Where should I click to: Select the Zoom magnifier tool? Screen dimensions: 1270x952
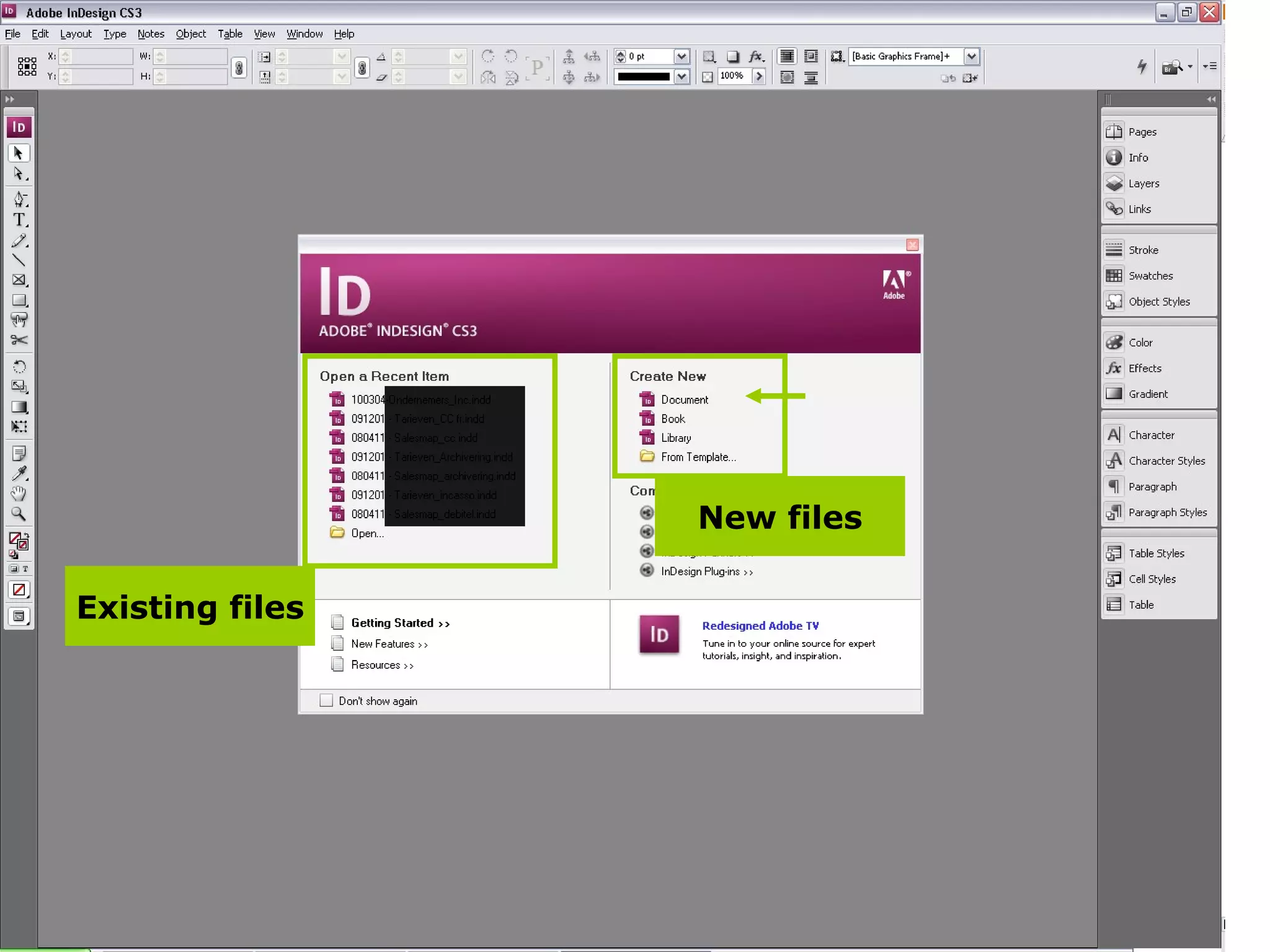[19, 514]
